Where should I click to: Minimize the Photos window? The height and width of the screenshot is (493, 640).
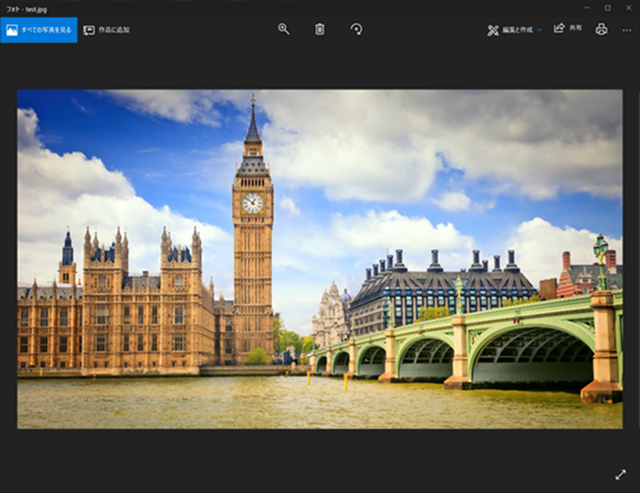click(x=587, y=8)
